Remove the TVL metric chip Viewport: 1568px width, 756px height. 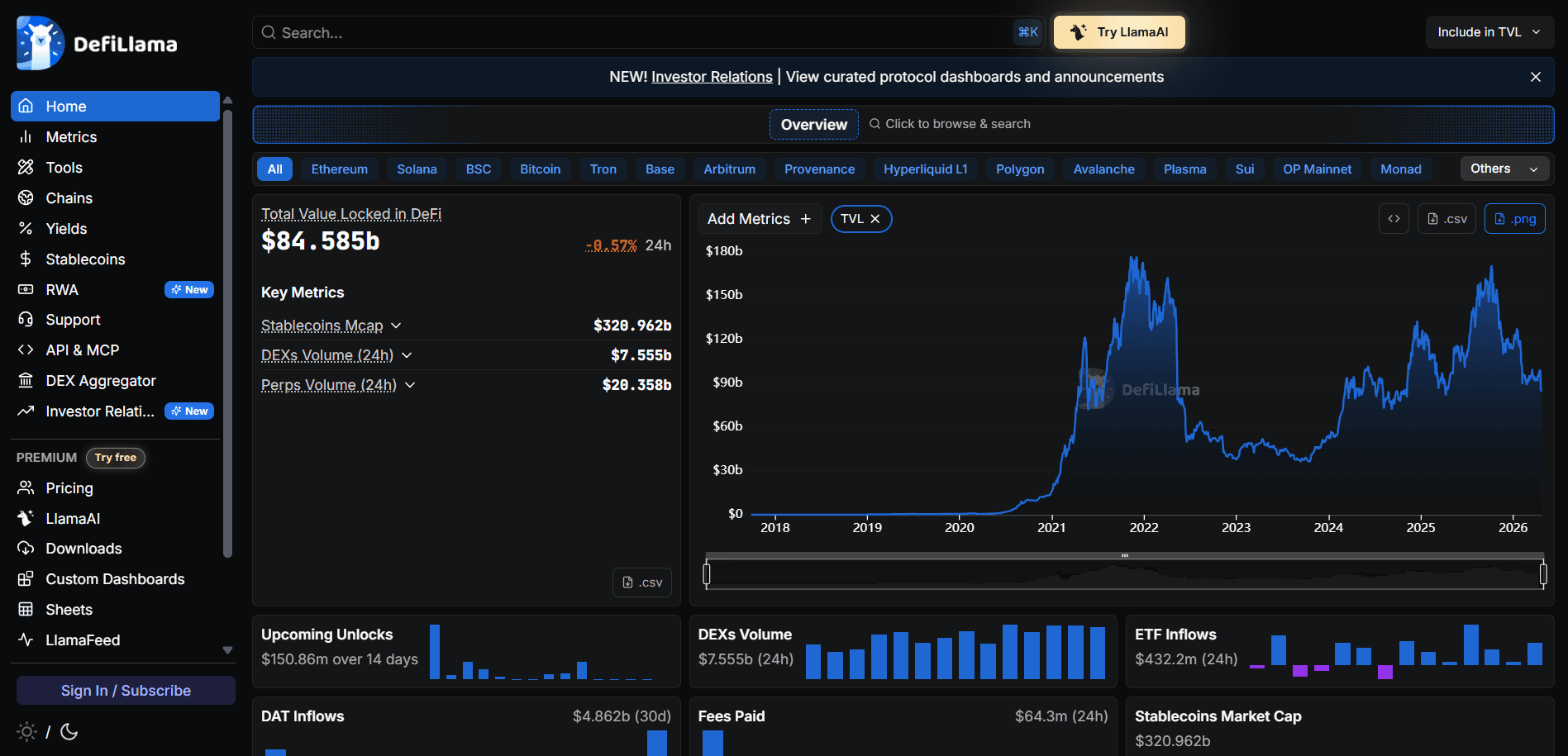click(x=875, y=219)
